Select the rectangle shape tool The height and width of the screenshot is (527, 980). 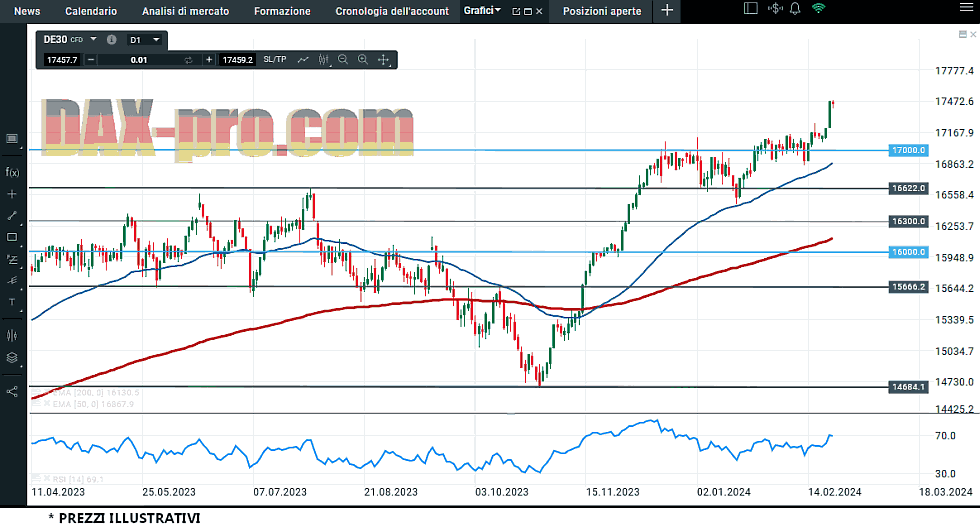[x=12, y=238]
